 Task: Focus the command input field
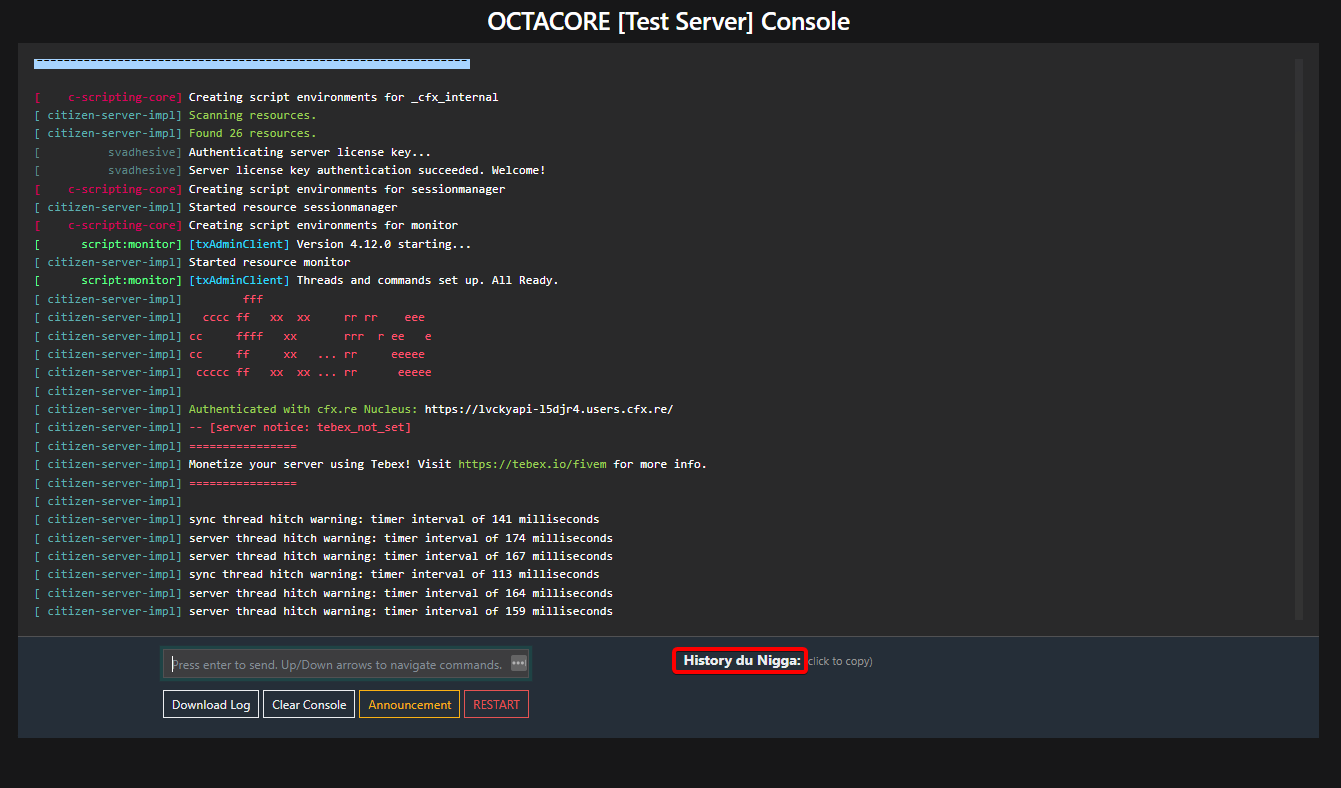point(336,664)
